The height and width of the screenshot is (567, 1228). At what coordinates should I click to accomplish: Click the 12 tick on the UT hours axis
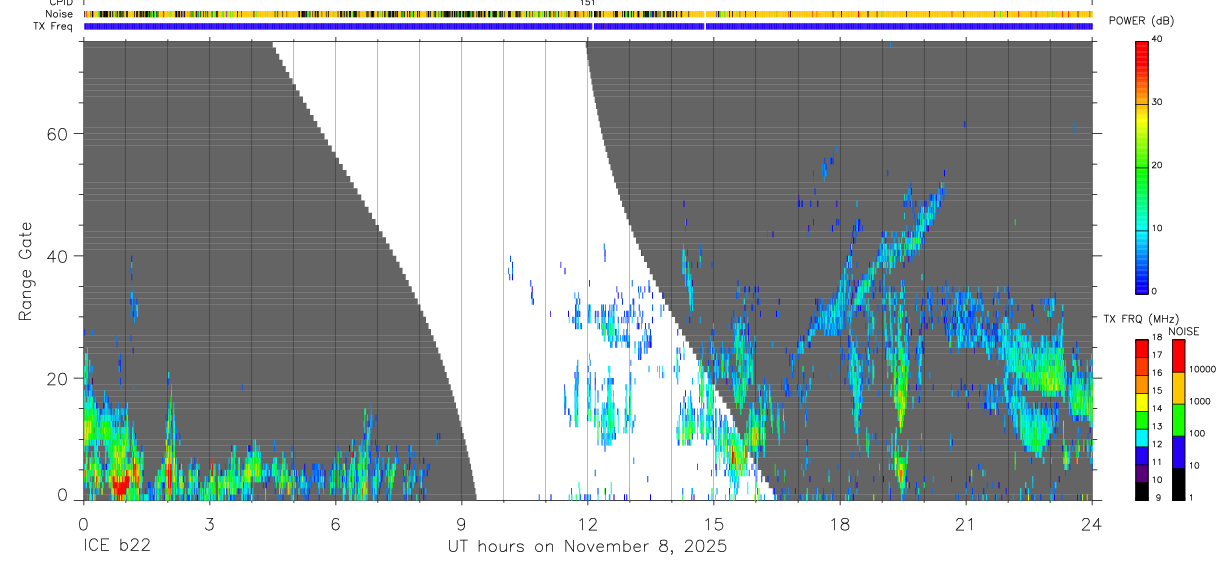coord(587,524)
